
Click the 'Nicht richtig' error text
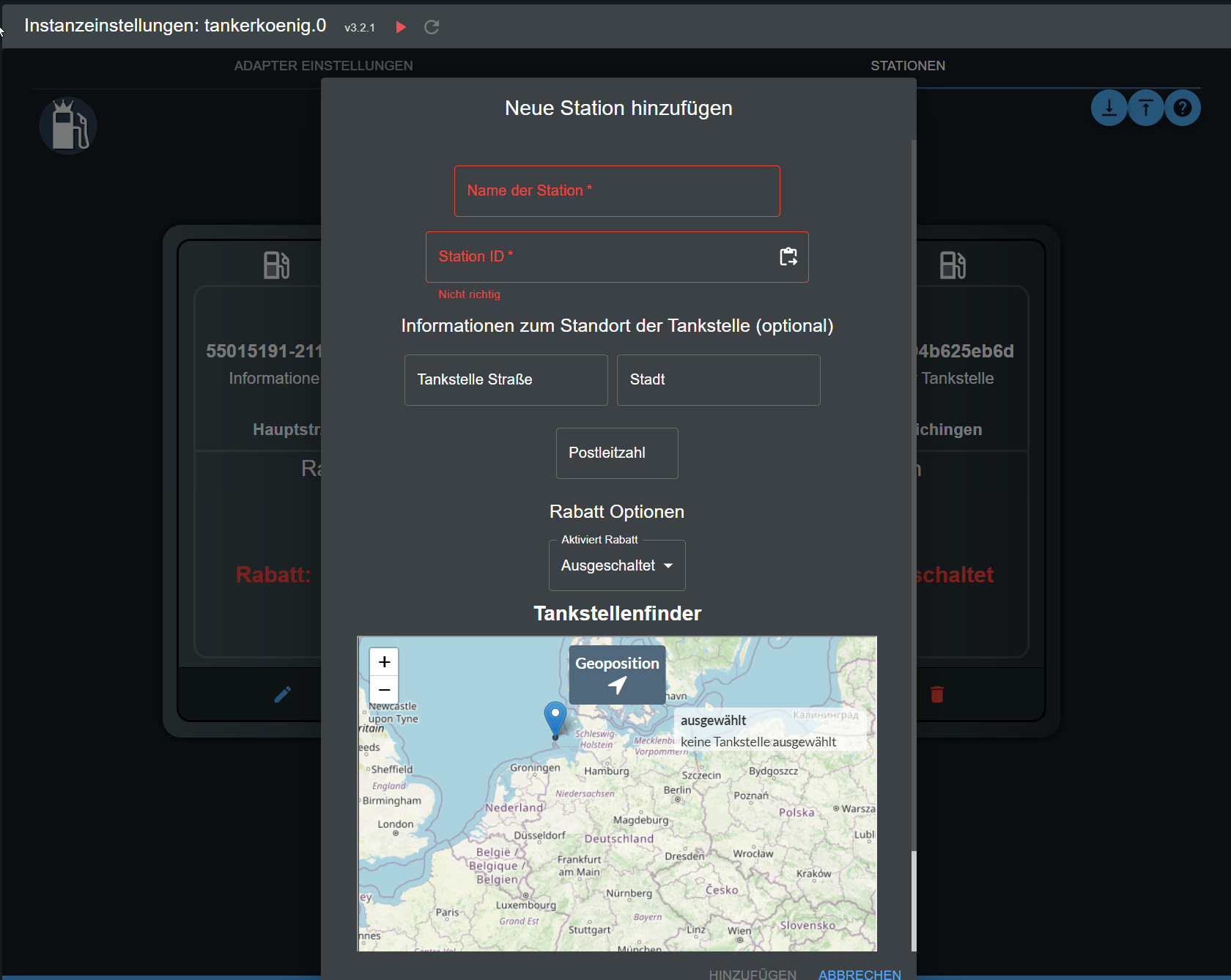click(469, 294)
